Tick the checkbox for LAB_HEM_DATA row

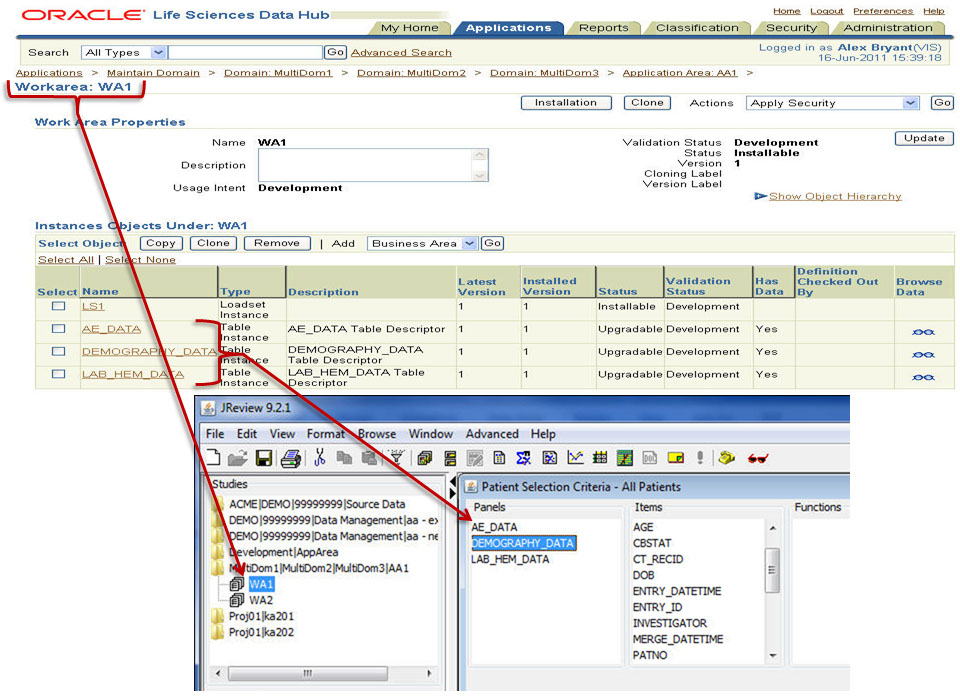[58, 374]
